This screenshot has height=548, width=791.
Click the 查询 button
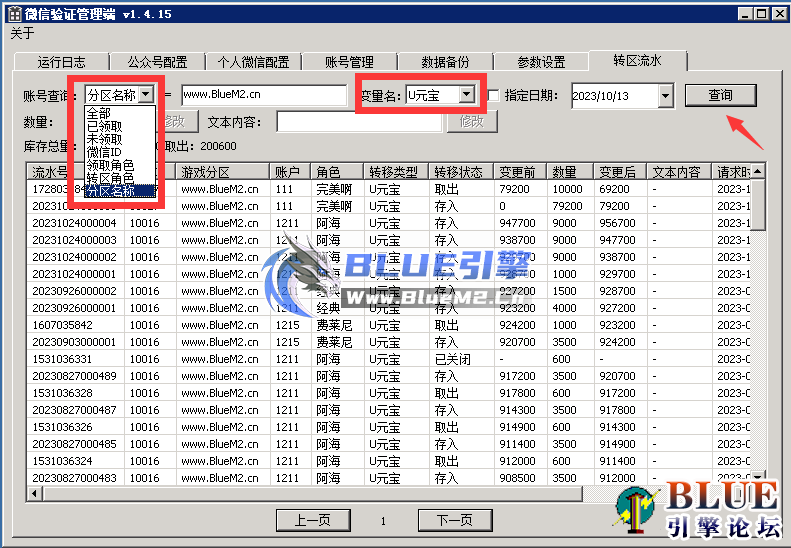pyautogui.click(x=720, y=95)
